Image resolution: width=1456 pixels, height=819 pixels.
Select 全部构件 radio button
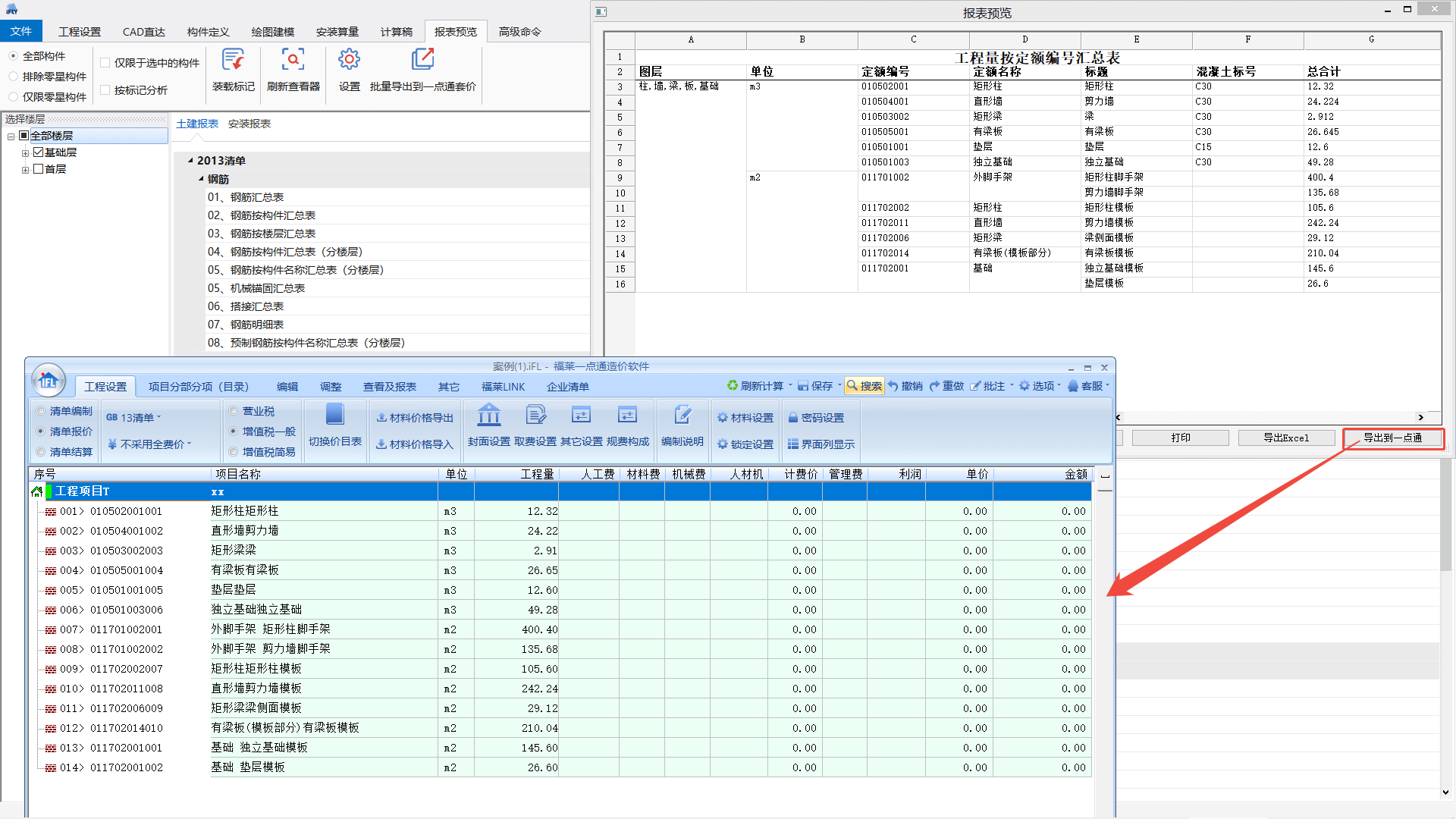pyautogui.click(x=14, y=56)
